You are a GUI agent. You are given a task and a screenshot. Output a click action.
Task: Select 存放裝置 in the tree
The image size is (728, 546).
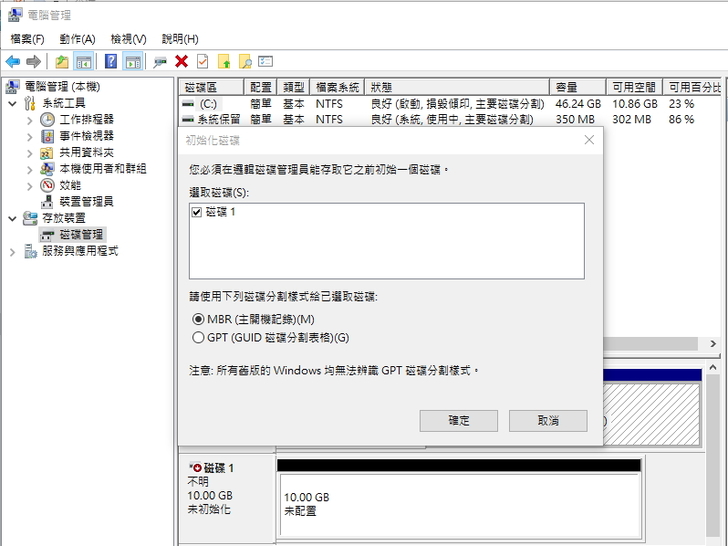point(64,218)
